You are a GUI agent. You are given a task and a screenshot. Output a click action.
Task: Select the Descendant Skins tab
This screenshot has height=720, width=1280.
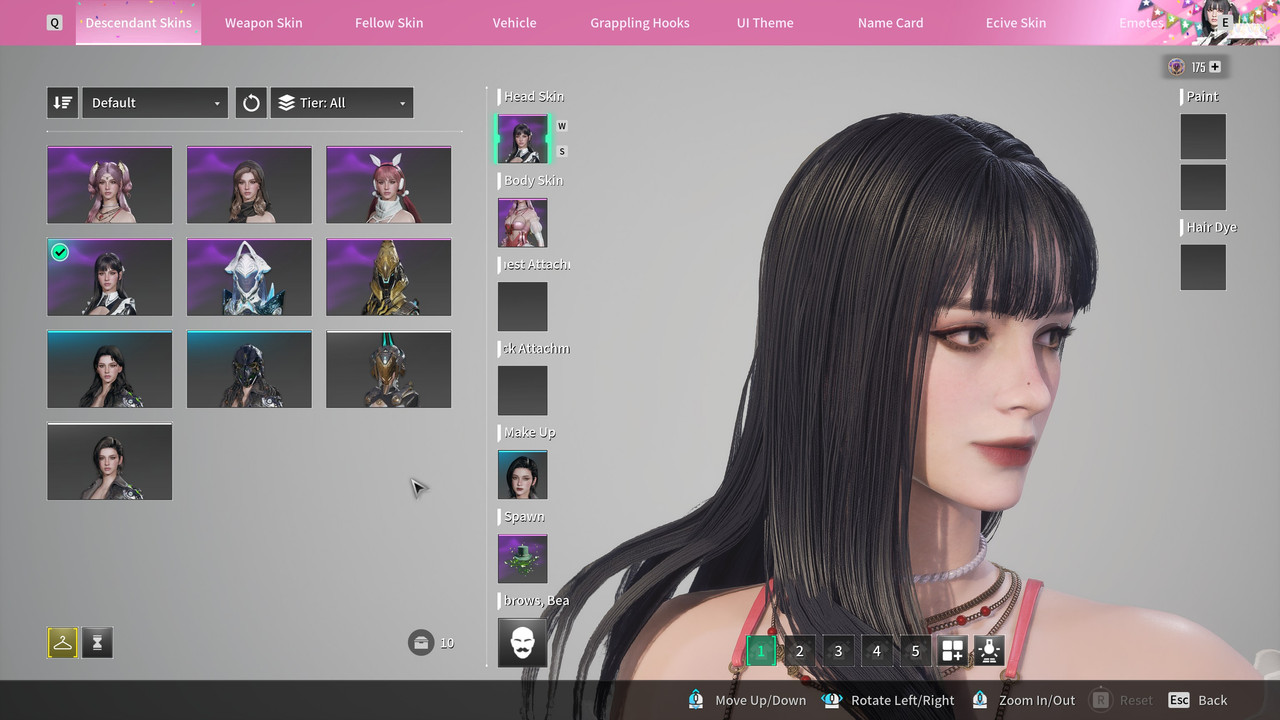point(138,22)
